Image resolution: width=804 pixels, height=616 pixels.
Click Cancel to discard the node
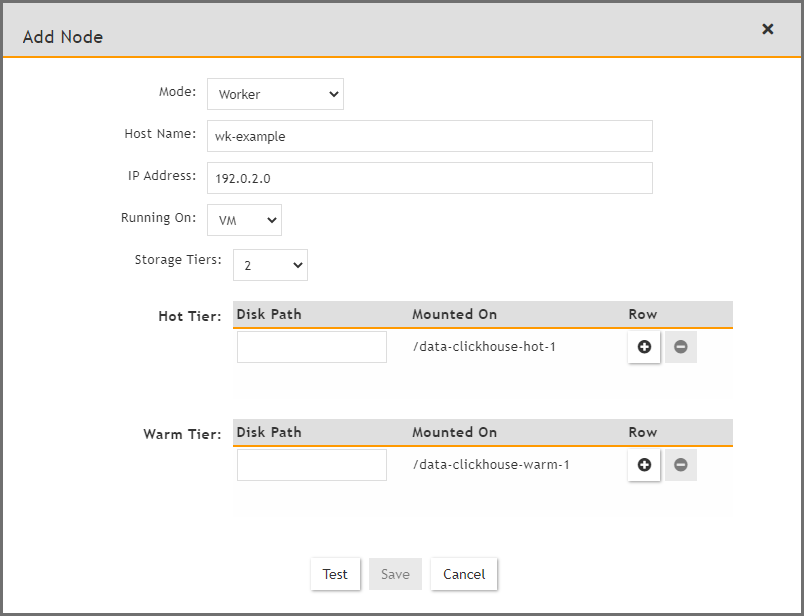463,574
